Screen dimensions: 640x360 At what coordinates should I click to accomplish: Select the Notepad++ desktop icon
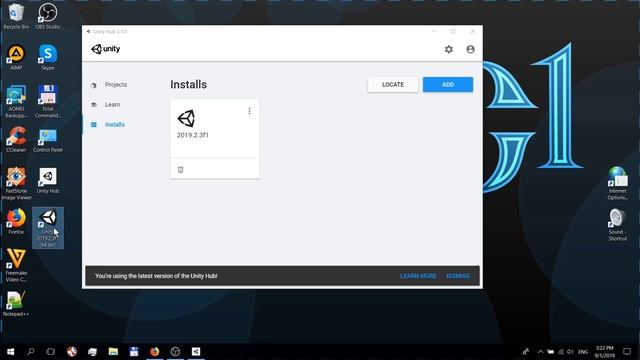click(x=16, y=304)
